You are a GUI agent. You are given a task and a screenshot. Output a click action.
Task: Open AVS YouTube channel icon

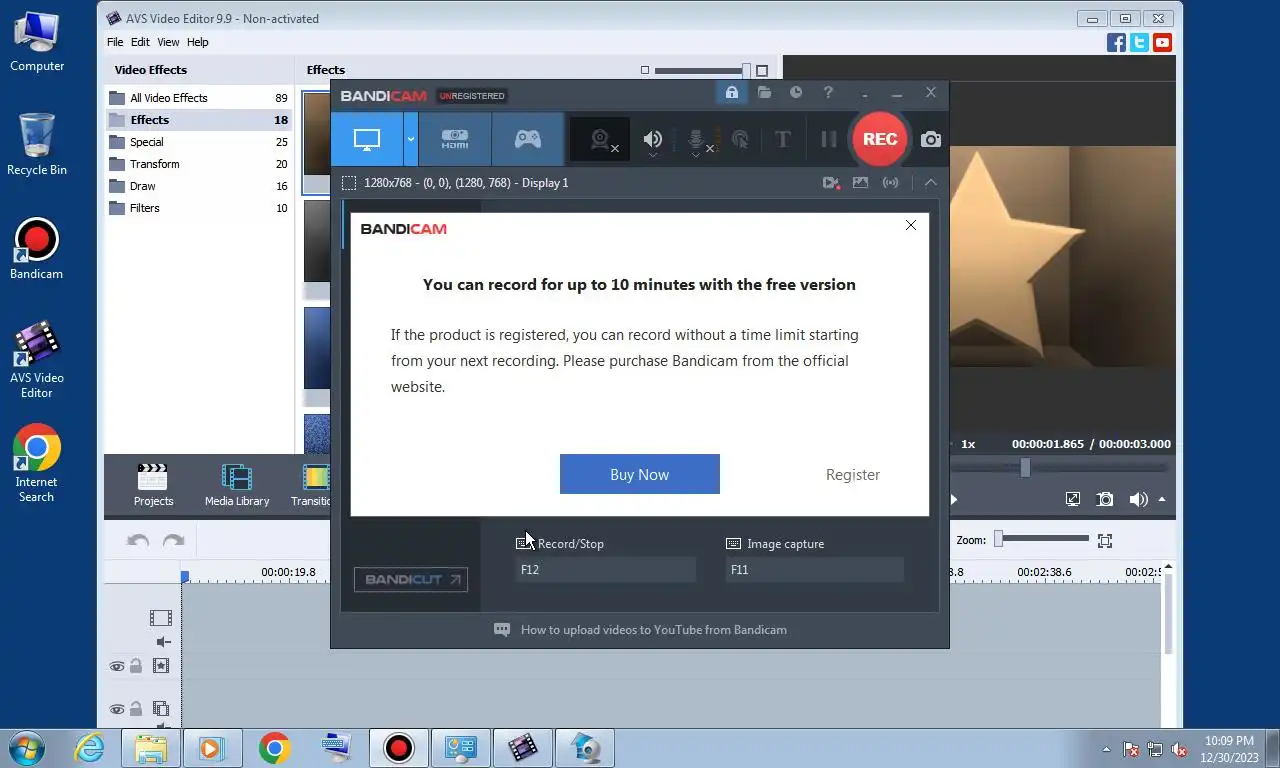pyautogui.click(x=1162, y=42)
